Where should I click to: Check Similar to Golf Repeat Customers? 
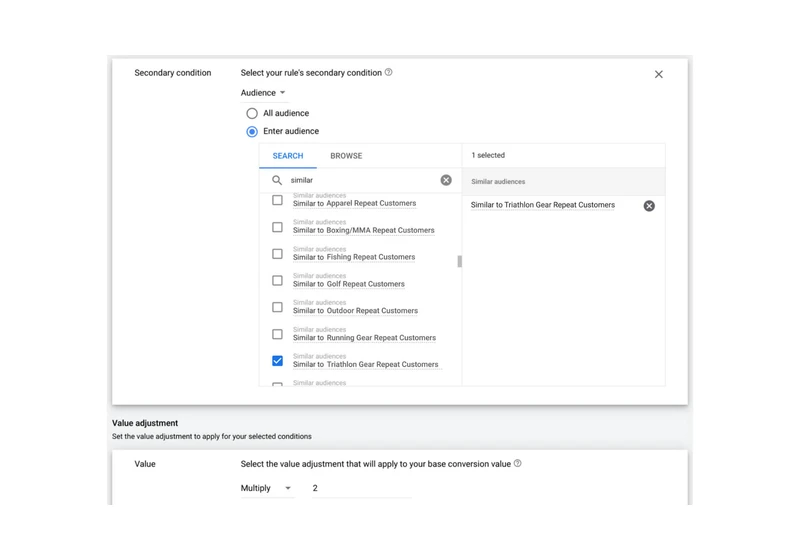pyautogui.click(x=277, y=281)
